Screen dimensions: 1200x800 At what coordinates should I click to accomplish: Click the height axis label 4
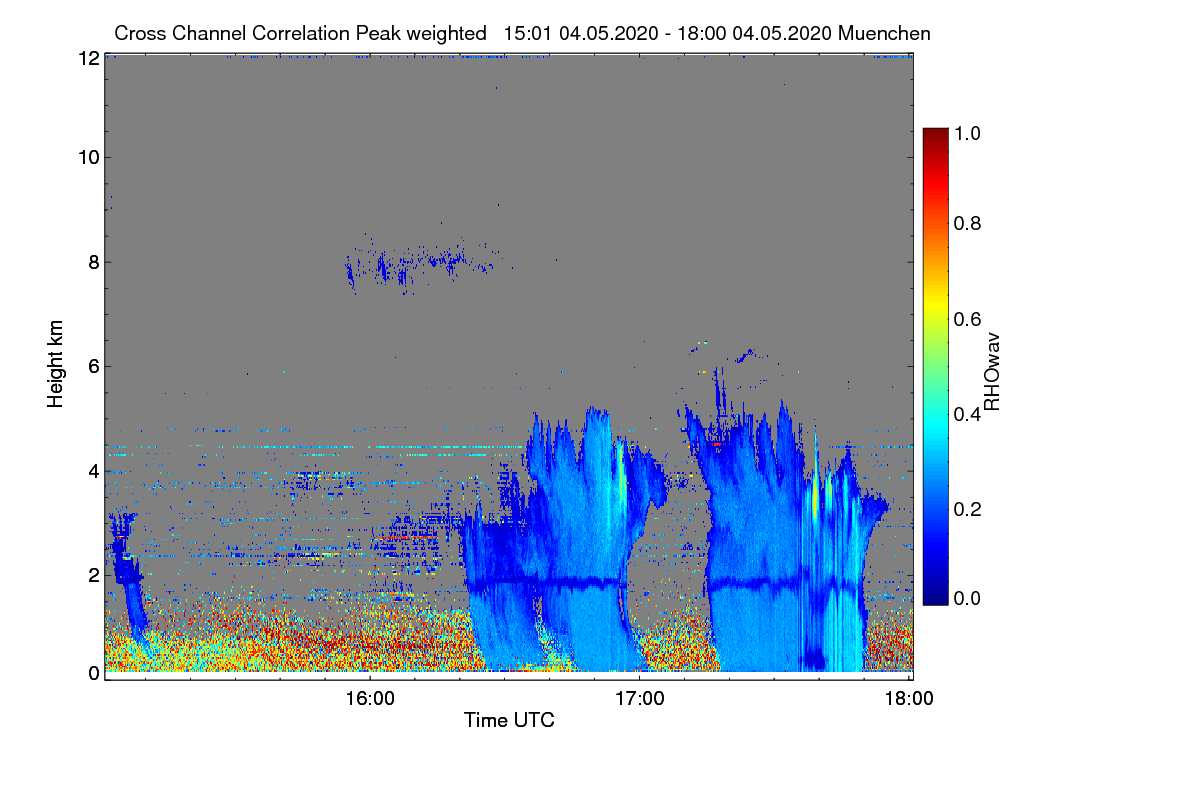pyautogui.click(x=93, y=470)
